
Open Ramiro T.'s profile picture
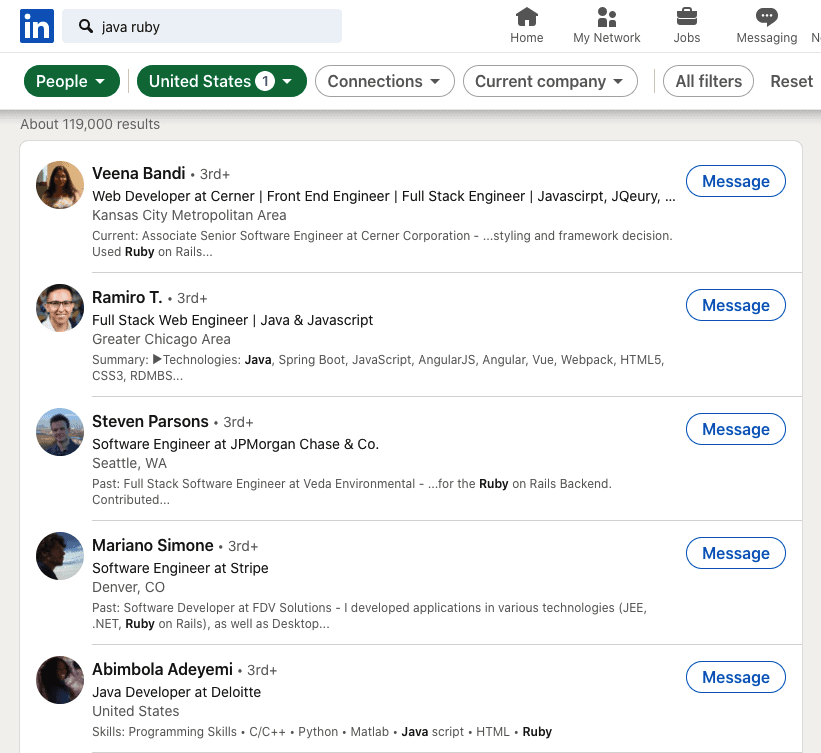click(60, 308)
